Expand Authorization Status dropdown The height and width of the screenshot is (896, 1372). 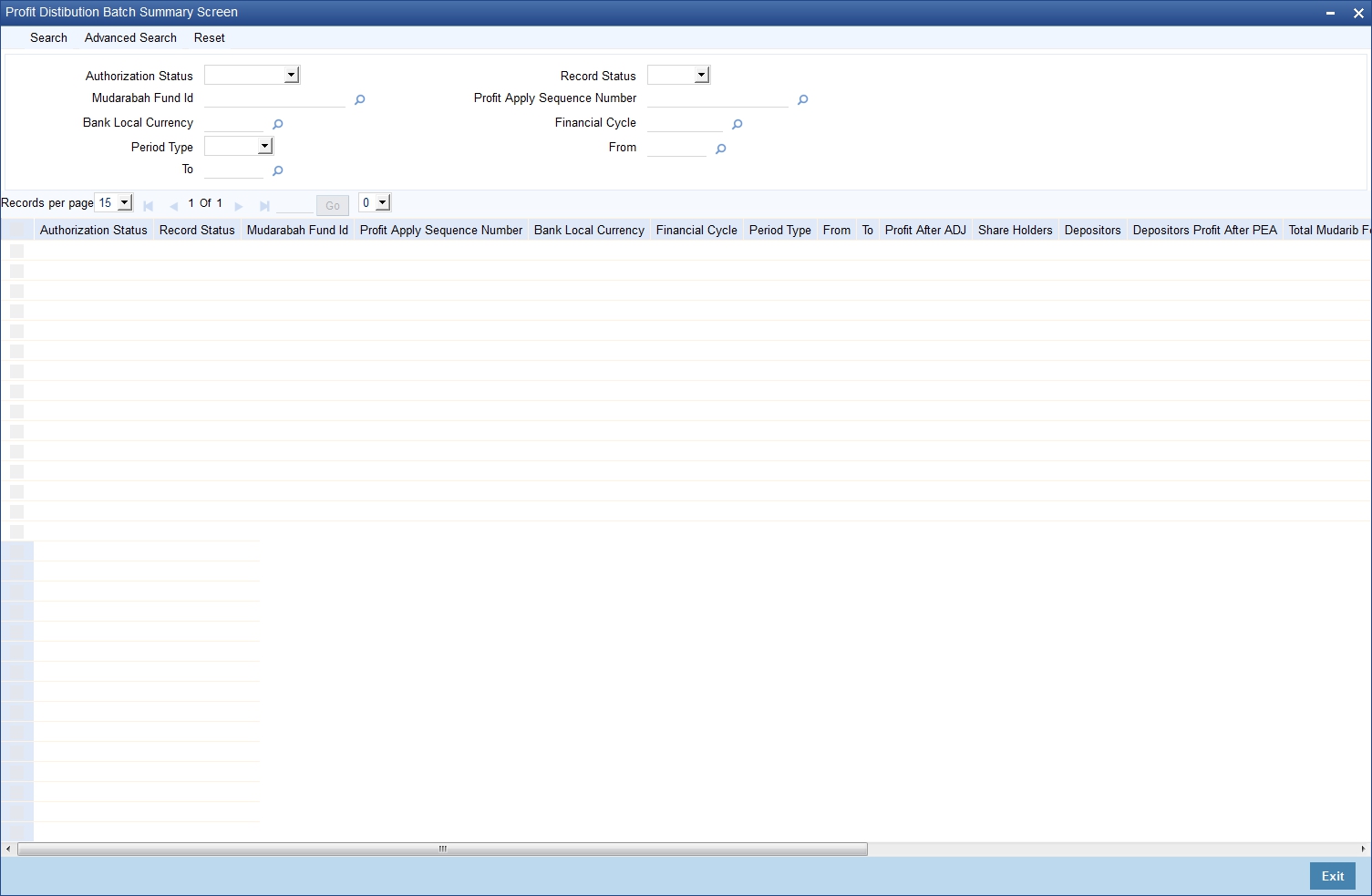pos(253,75)
